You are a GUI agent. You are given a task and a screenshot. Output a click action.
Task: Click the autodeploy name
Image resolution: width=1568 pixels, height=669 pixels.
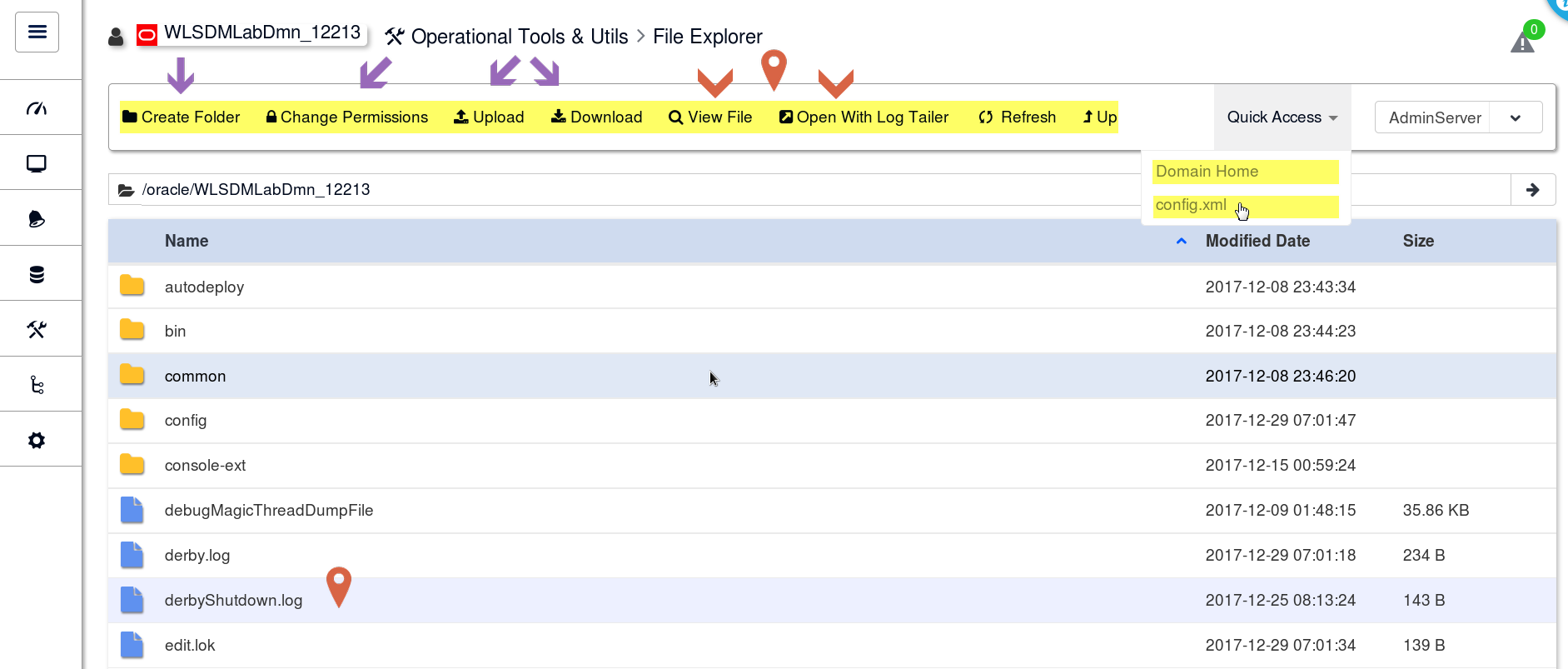(204, 287)
